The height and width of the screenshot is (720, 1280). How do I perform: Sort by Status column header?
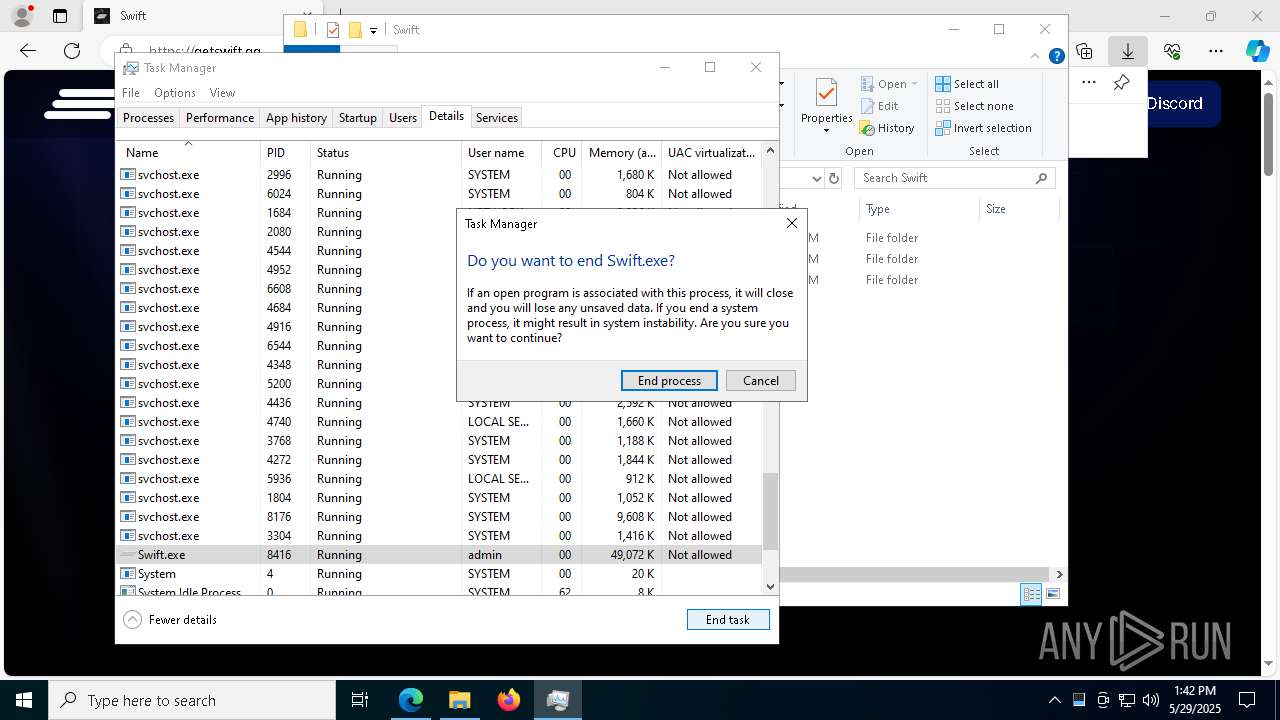[386, 152]
